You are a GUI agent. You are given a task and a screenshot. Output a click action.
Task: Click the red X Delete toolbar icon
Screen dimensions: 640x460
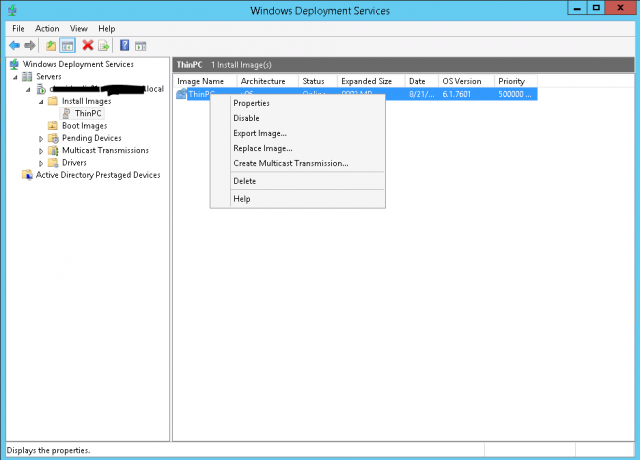coord(88,45)
